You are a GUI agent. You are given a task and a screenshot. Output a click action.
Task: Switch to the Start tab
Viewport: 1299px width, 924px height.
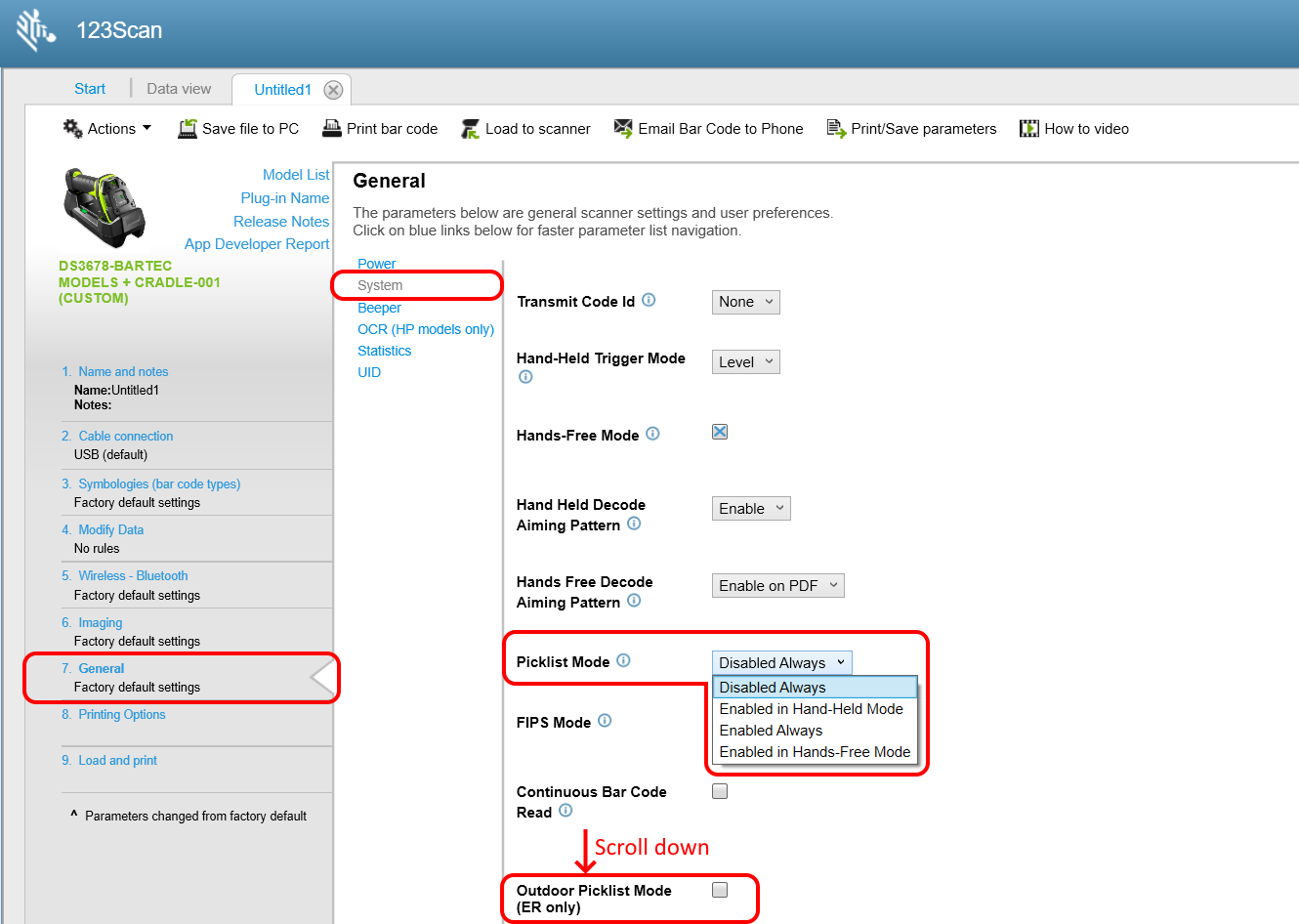90,89
